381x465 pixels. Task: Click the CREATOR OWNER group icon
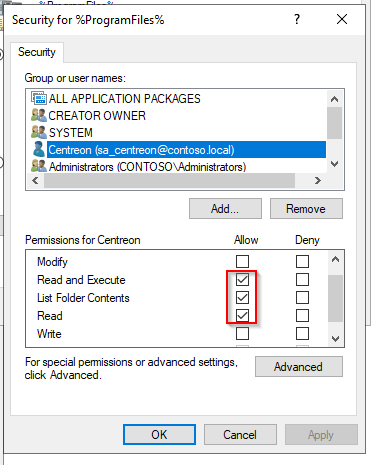coord(39,115)
